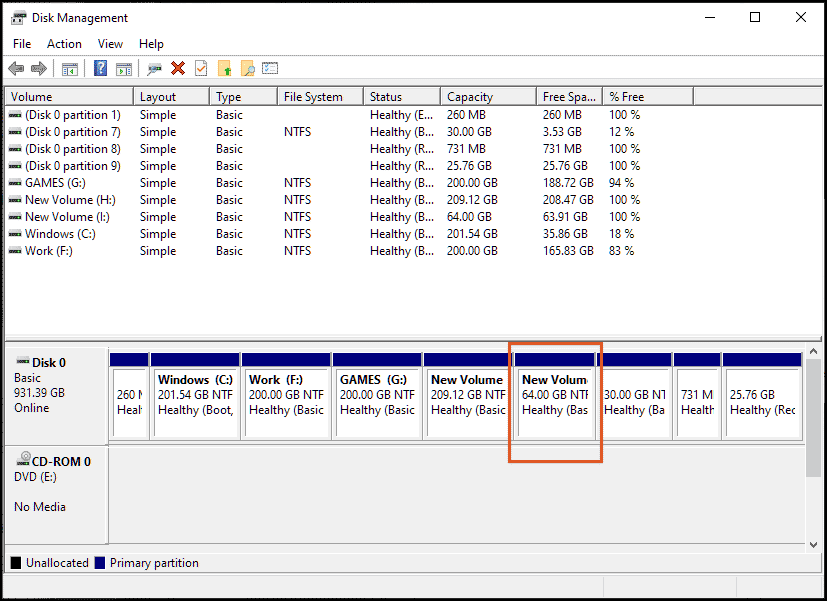Click the Disk Management icon in the title bar
Screen dimensions: 827x601
click(x=16, y=17)
